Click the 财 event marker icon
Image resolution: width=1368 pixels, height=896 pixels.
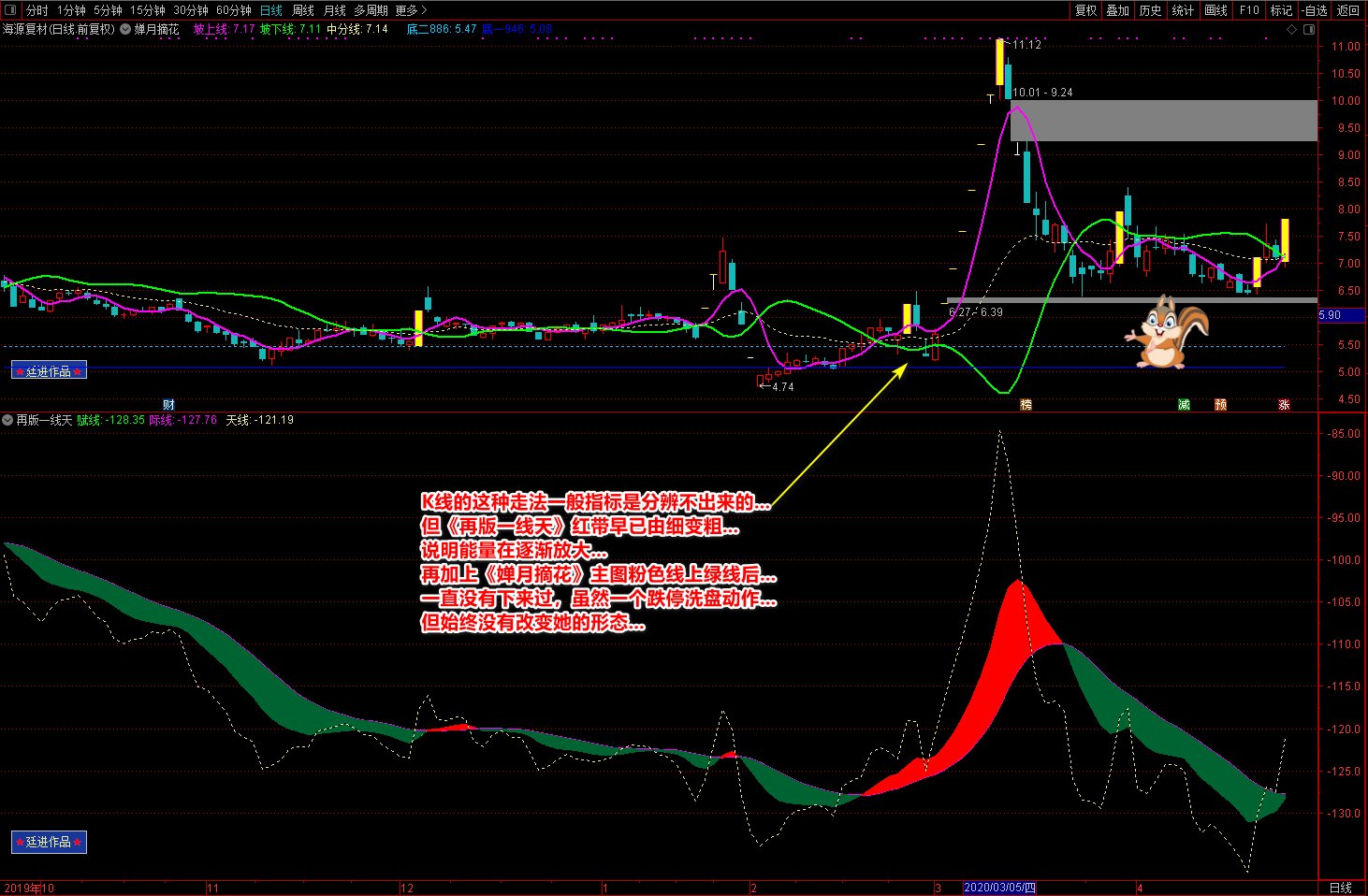(168, 404)
